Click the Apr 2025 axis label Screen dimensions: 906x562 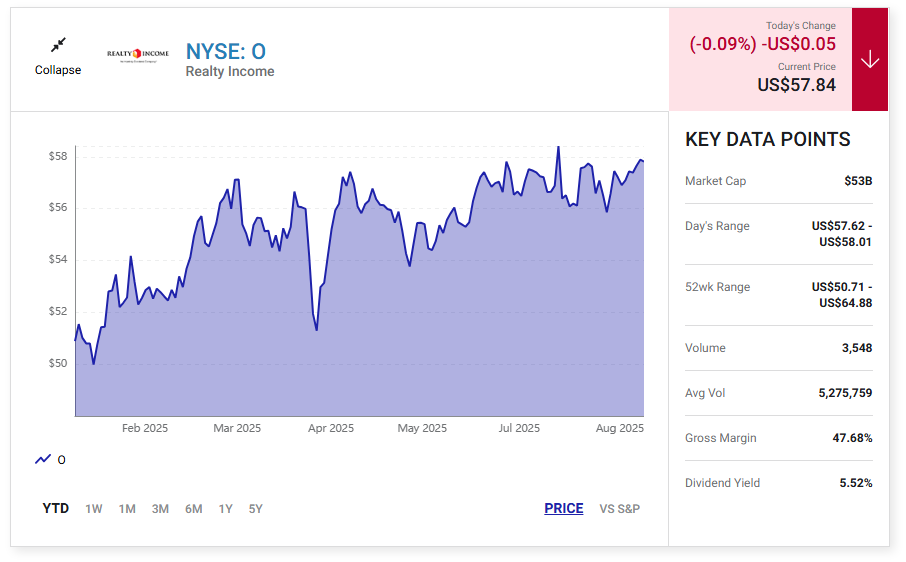point(331,429)
